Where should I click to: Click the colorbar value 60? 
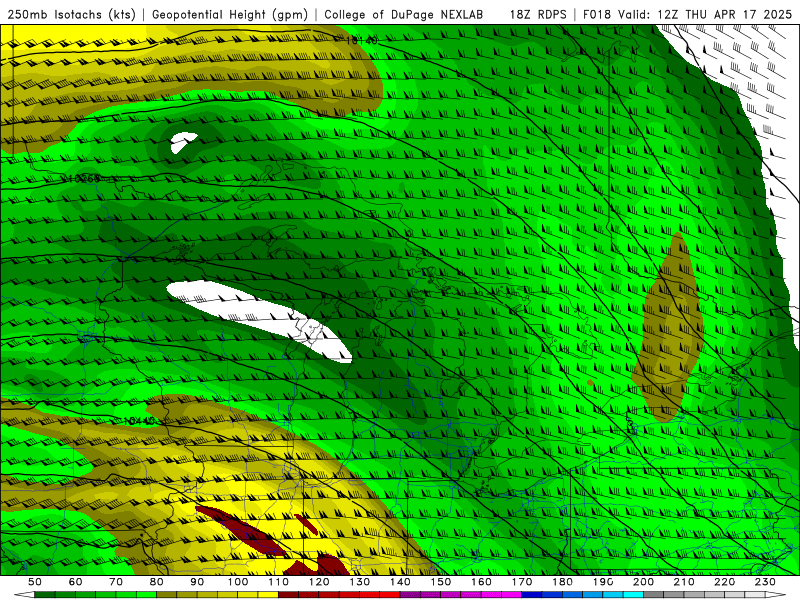75,582
